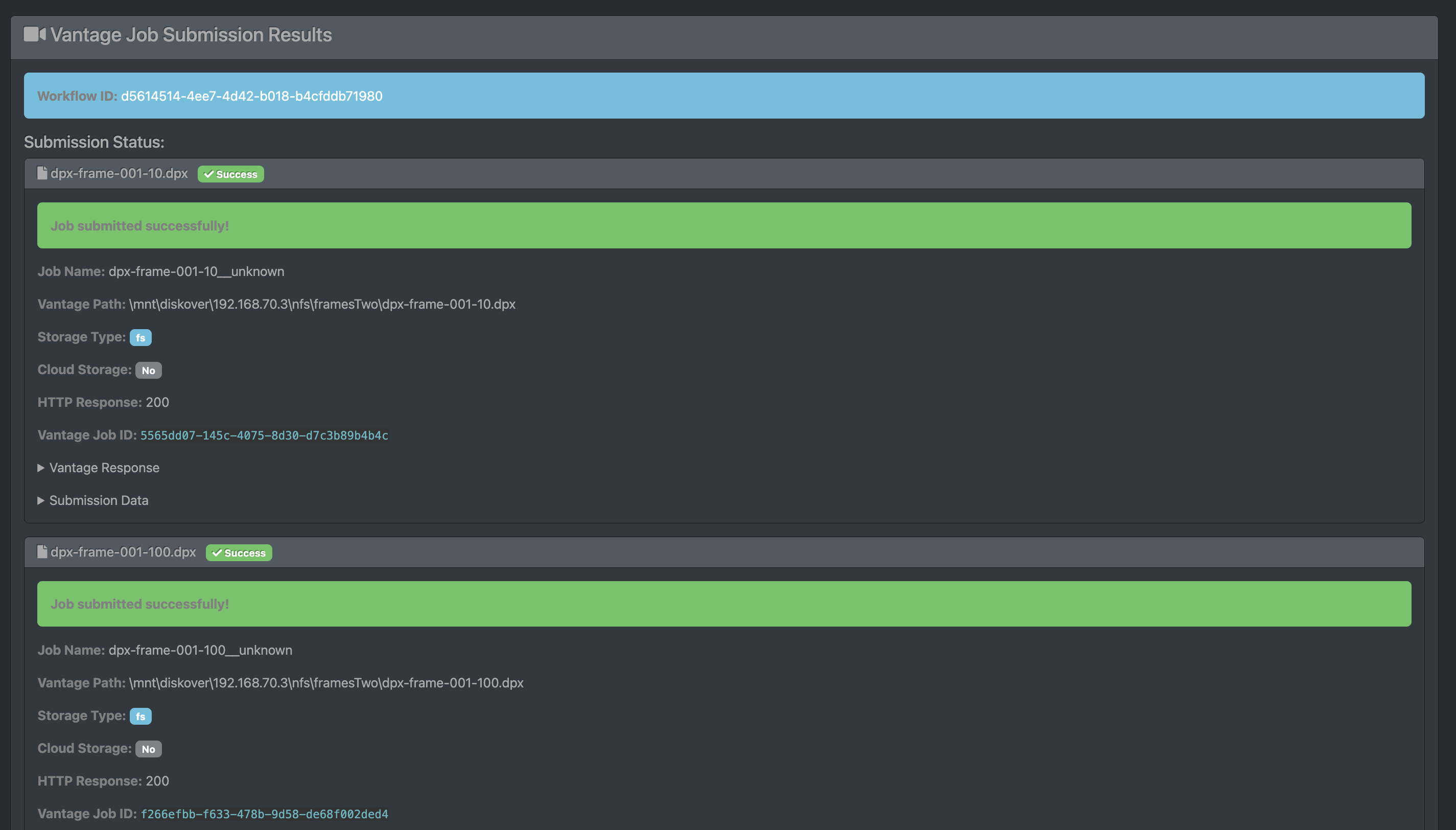Click the Success badge for dpx-frame-001-100.dpx

pyautogui.click(x=239, y=552)
